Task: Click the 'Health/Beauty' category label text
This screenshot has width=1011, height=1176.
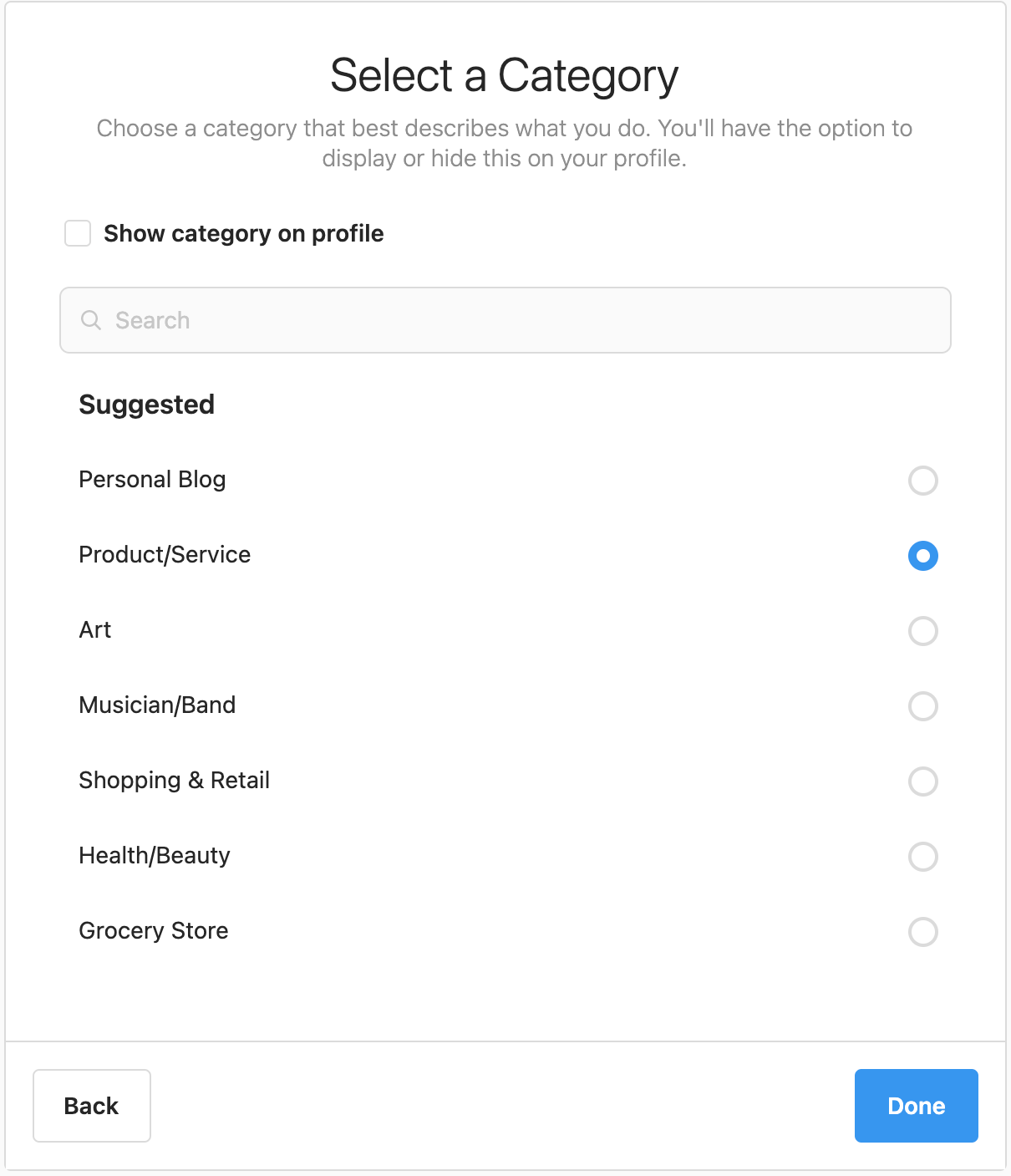Action: coord(155,856)
